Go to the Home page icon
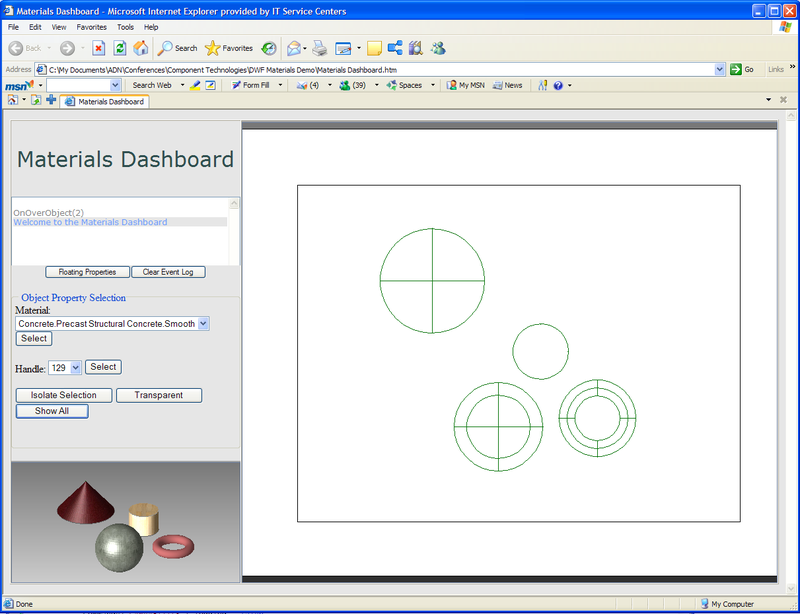This screenshot has height=614, width=800. [x=141, y=48]
